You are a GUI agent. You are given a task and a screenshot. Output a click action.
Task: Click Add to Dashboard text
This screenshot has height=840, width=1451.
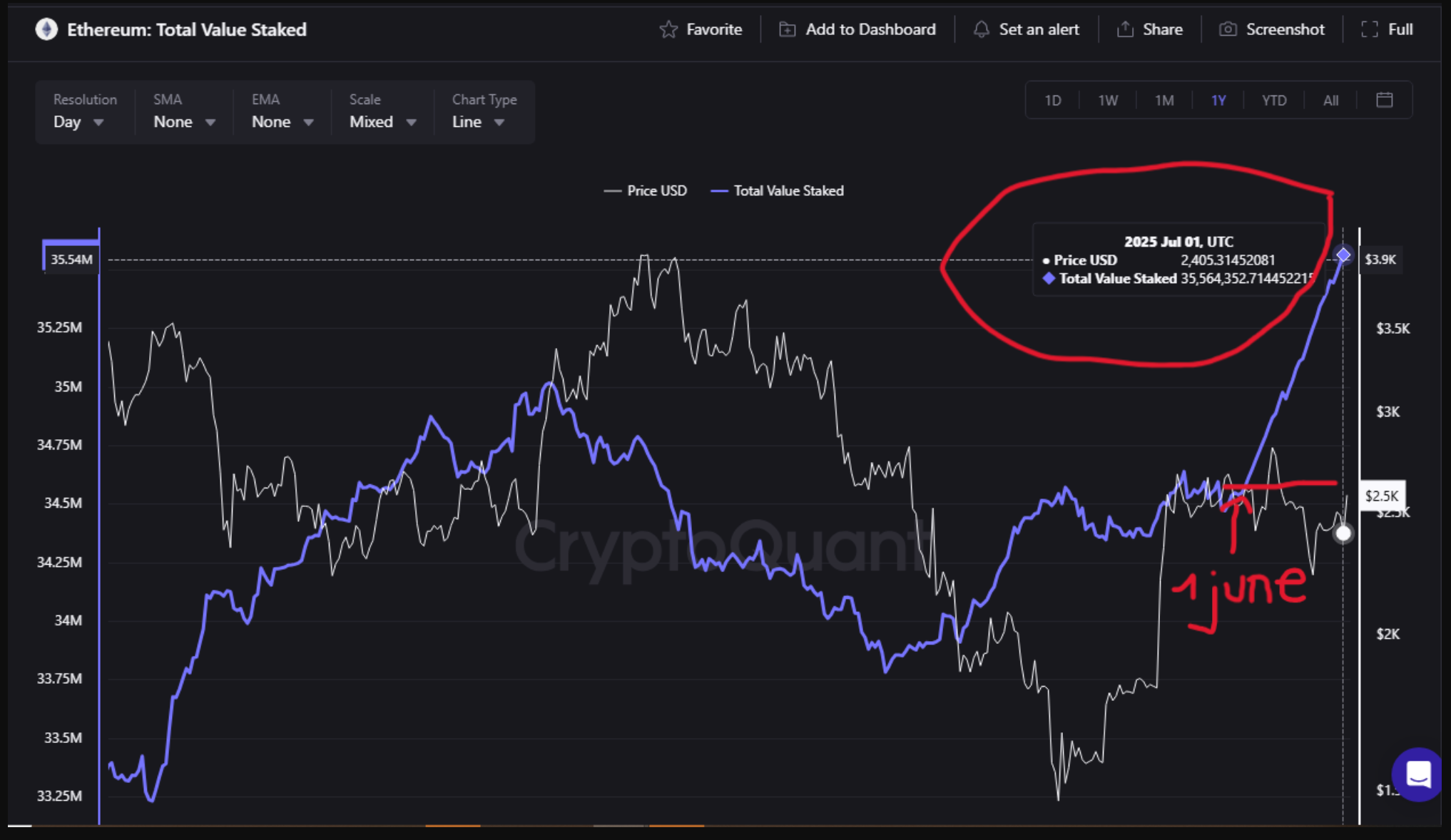pyautogui.click(x=870, y=29)
